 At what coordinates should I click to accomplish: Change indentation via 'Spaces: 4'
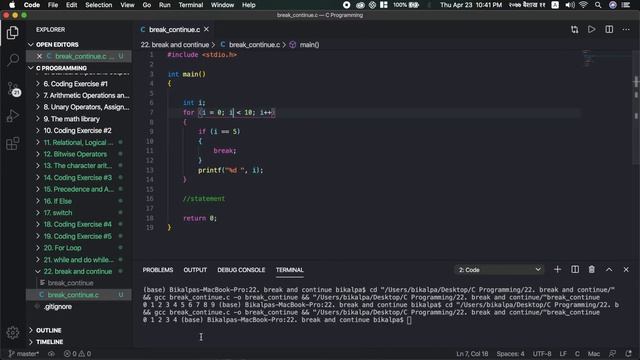[510, 354]
